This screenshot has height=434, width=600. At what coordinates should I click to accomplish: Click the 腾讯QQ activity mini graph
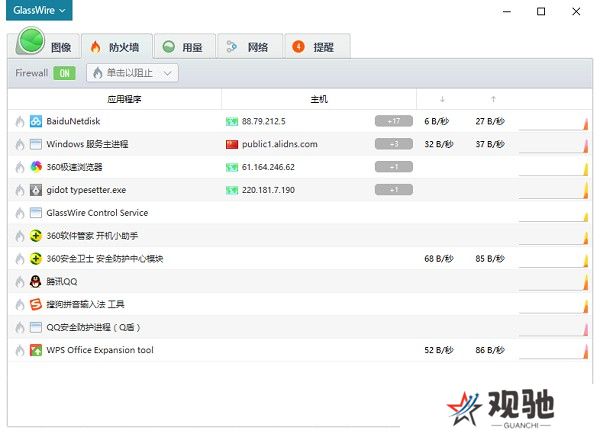[x=553, y=284]
